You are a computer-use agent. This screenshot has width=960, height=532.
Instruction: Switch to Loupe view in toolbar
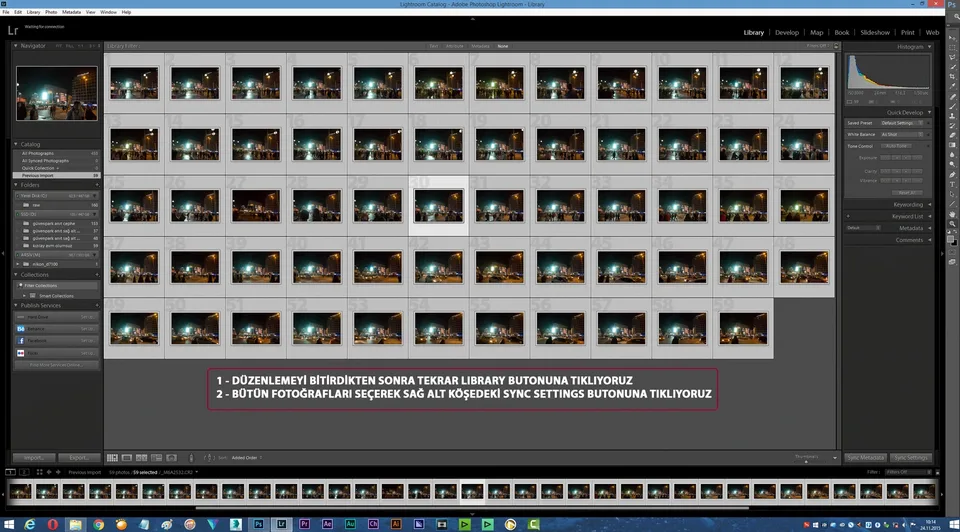pos(127,457)
